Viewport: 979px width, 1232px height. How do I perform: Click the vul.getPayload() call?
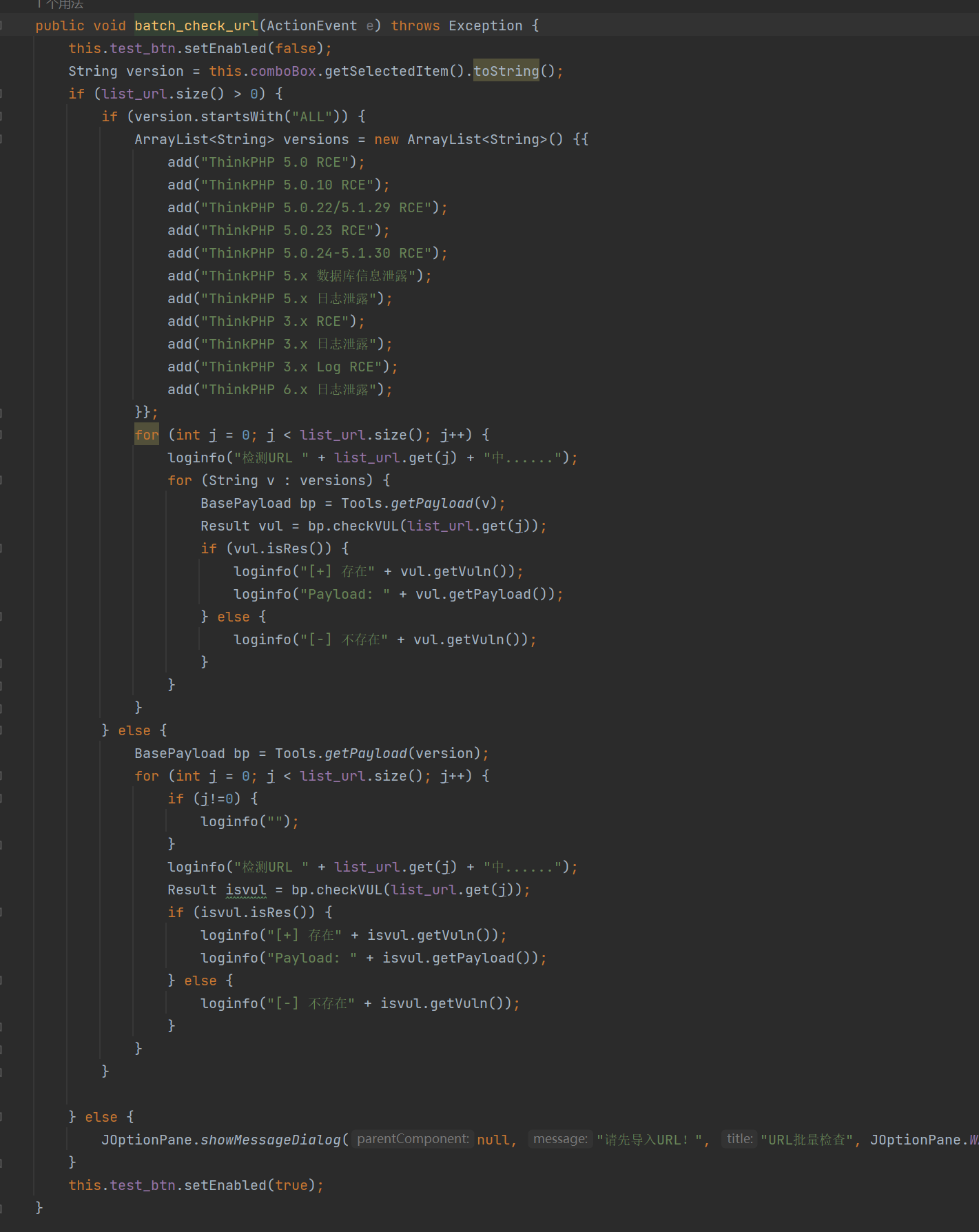coord(486,594)
